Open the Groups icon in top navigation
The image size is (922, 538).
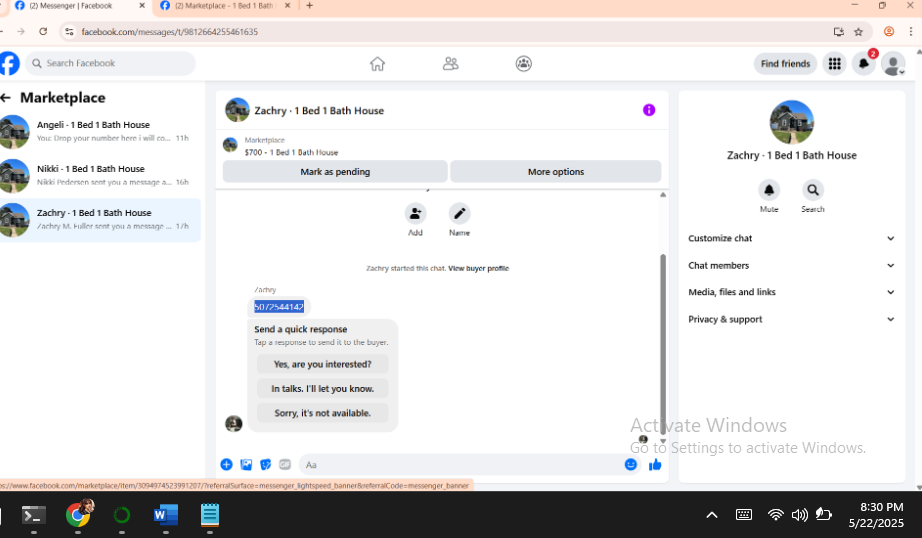523,64
